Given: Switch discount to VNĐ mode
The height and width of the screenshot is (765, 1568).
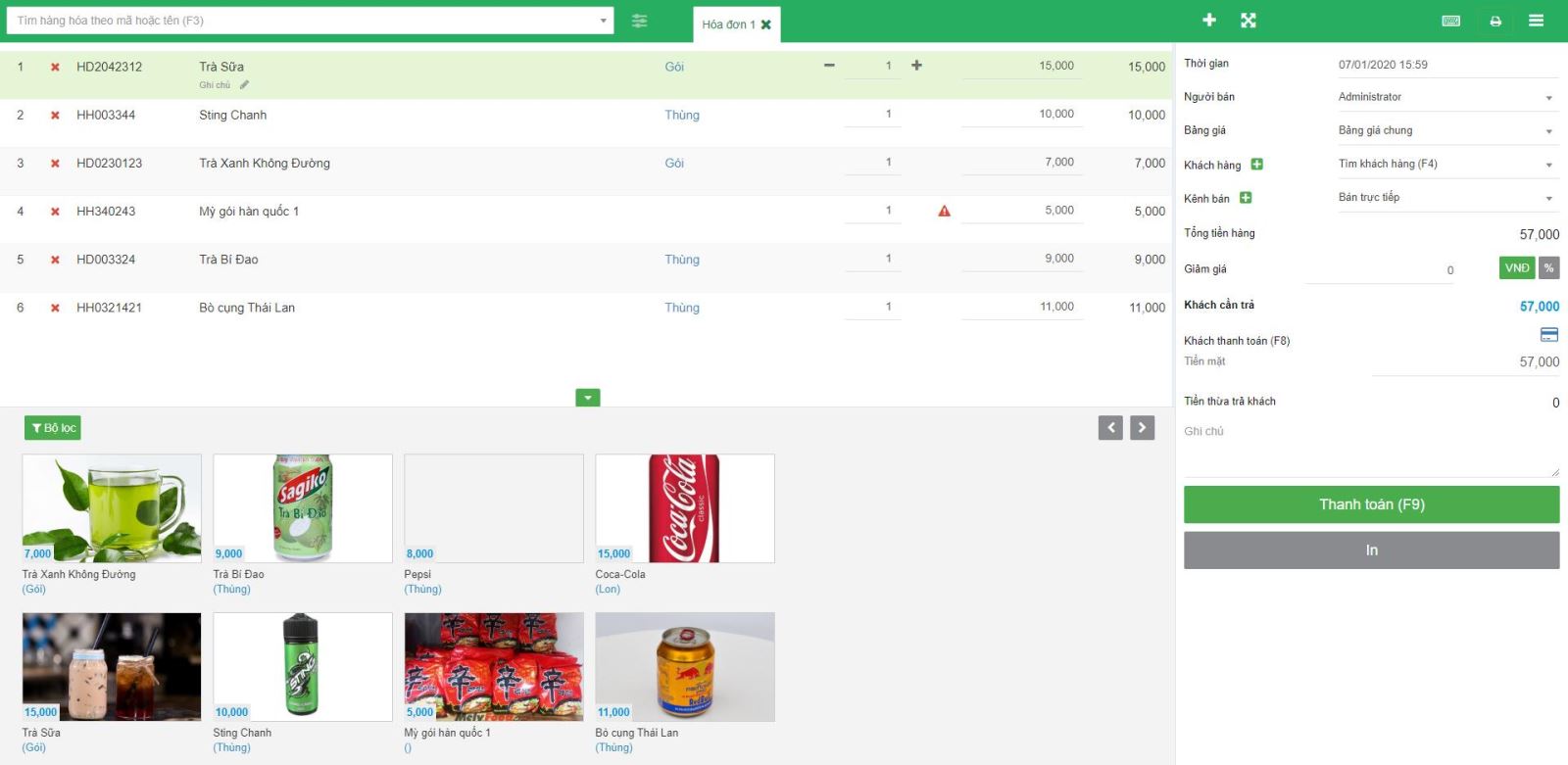Looking at the screenshot, I should [1516, 268].
